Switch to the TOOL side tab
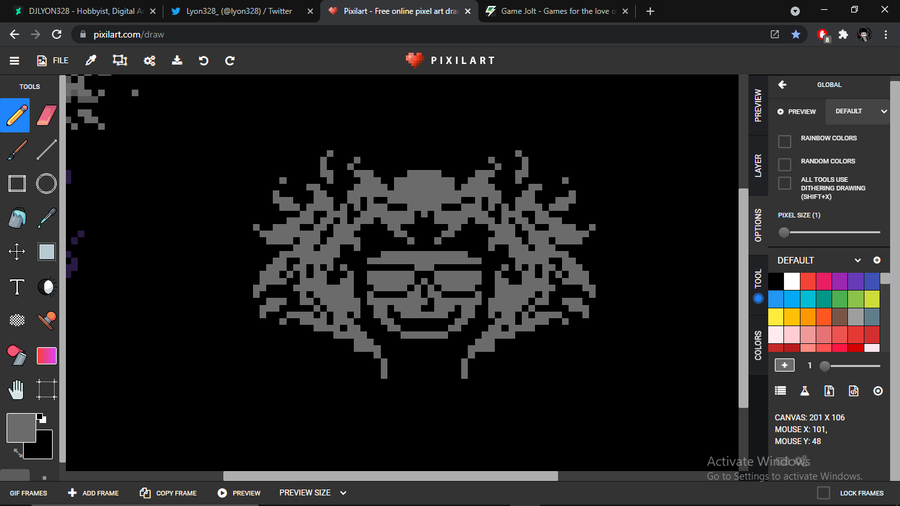Screen dimensions: 900x506 (758, 284)
